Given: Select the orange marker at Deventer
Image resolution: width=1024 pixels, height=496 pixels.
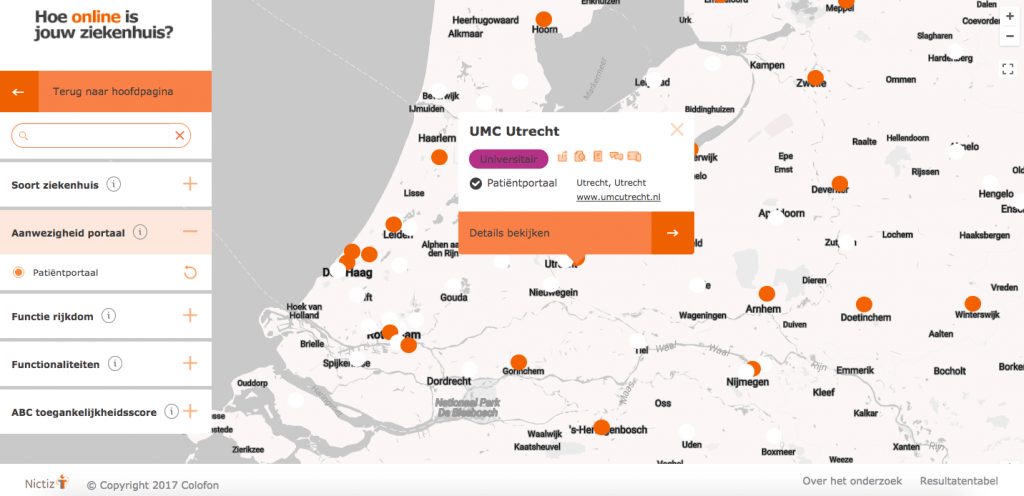Looking at the screenshot, I should point(840,184).
